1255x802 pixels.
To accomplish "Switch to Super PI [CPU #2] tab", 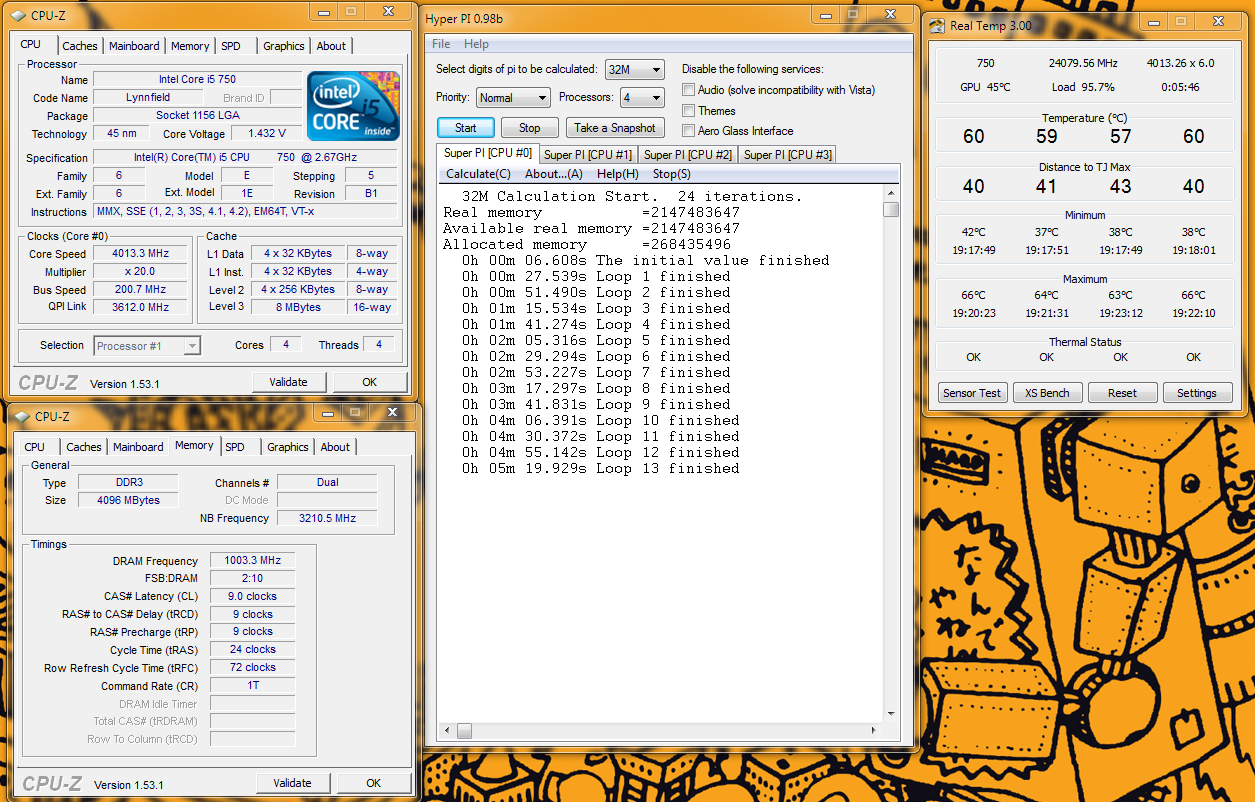I will point(688,154).
